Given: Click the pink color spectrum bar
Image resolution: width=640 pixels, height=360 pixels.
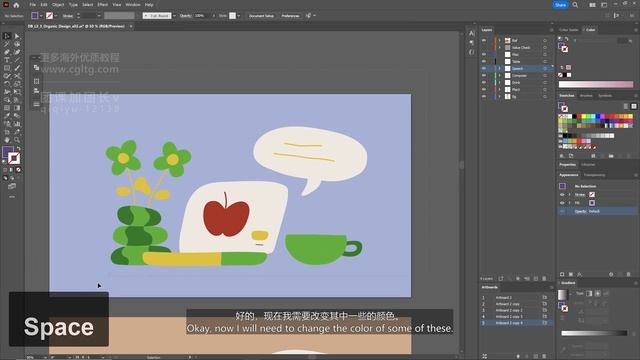Looking at the screenshot, I should (x=596, y=84).
